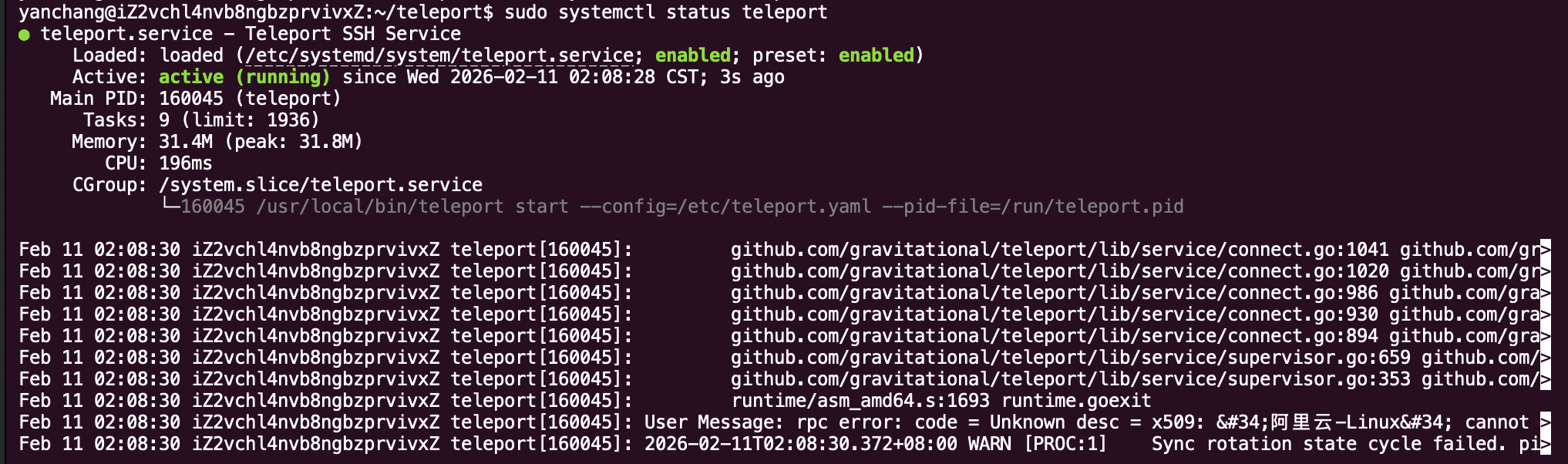
Task: Click the truncation marker on the connect.go:986 line
Action: click(x=1545, y=293)
